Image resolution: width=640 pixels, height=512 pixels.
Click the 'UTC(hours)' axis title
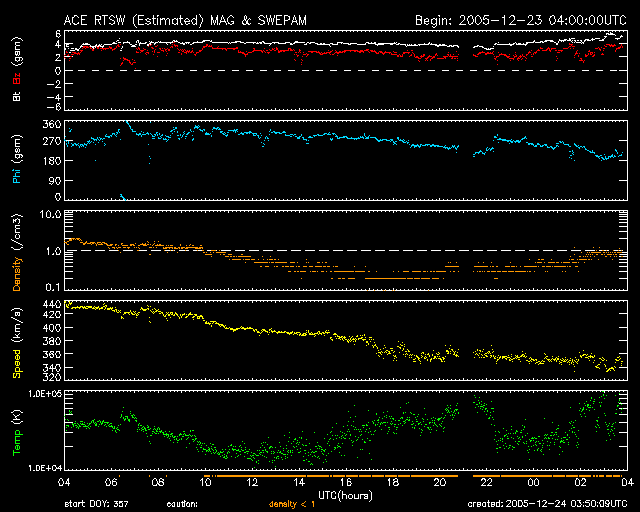point(345,496)
